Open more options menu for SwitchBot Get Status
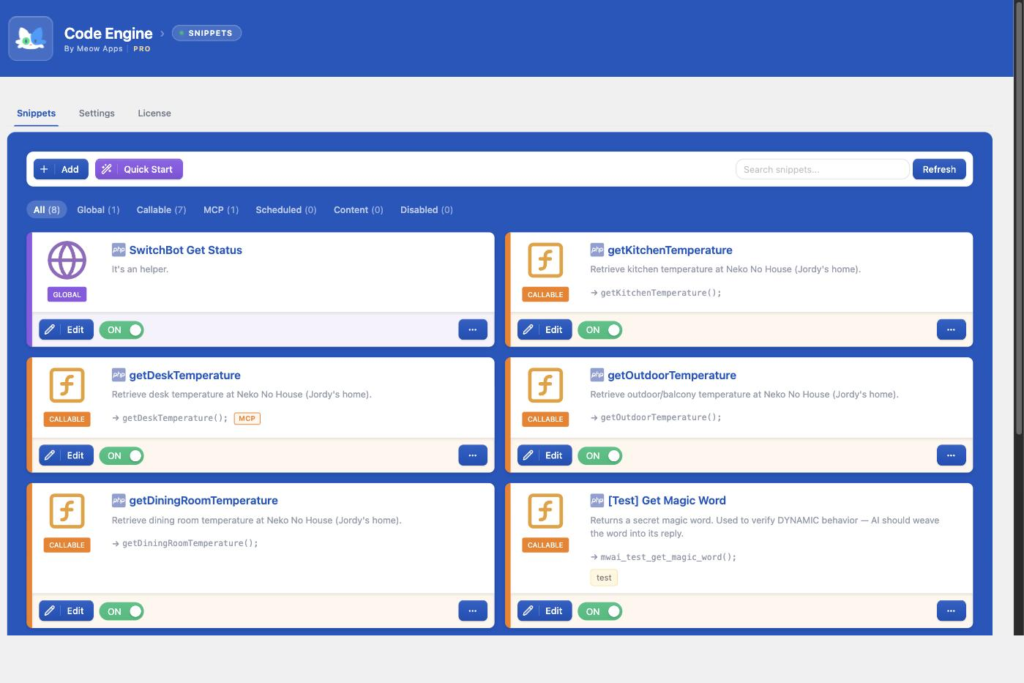1024x683 pixels. click(473, 330)
